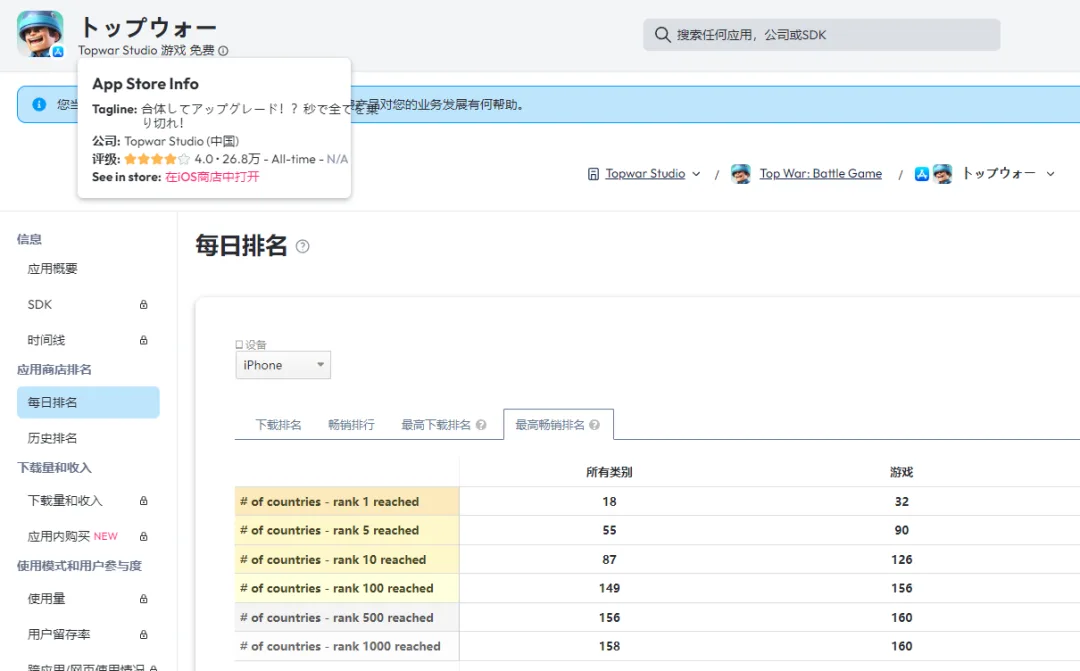Image resolution: width=1080 pixels, height=671 pixels.
Task: Click Top War: Battle Game breadcrumb icon
Action: (741, 174)
